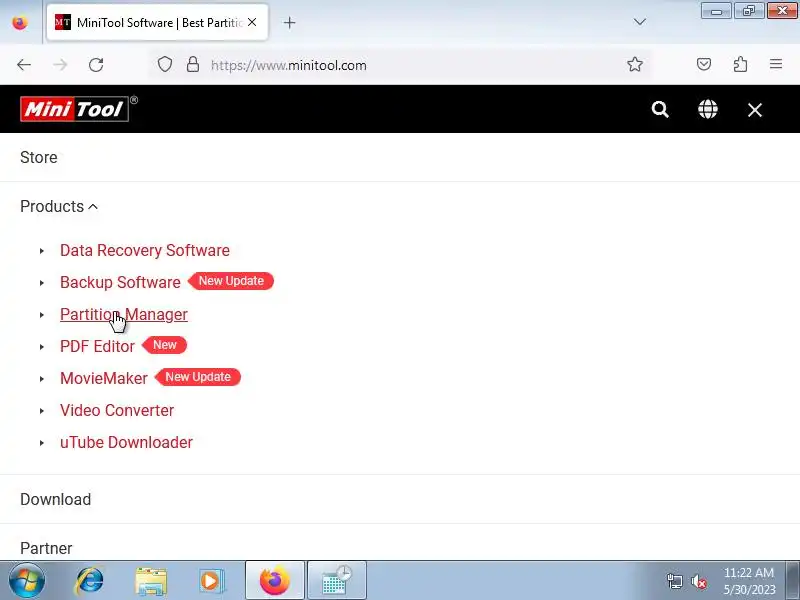Open Firefox View pinned icon

pyautogui.click(x=20, y=22)
